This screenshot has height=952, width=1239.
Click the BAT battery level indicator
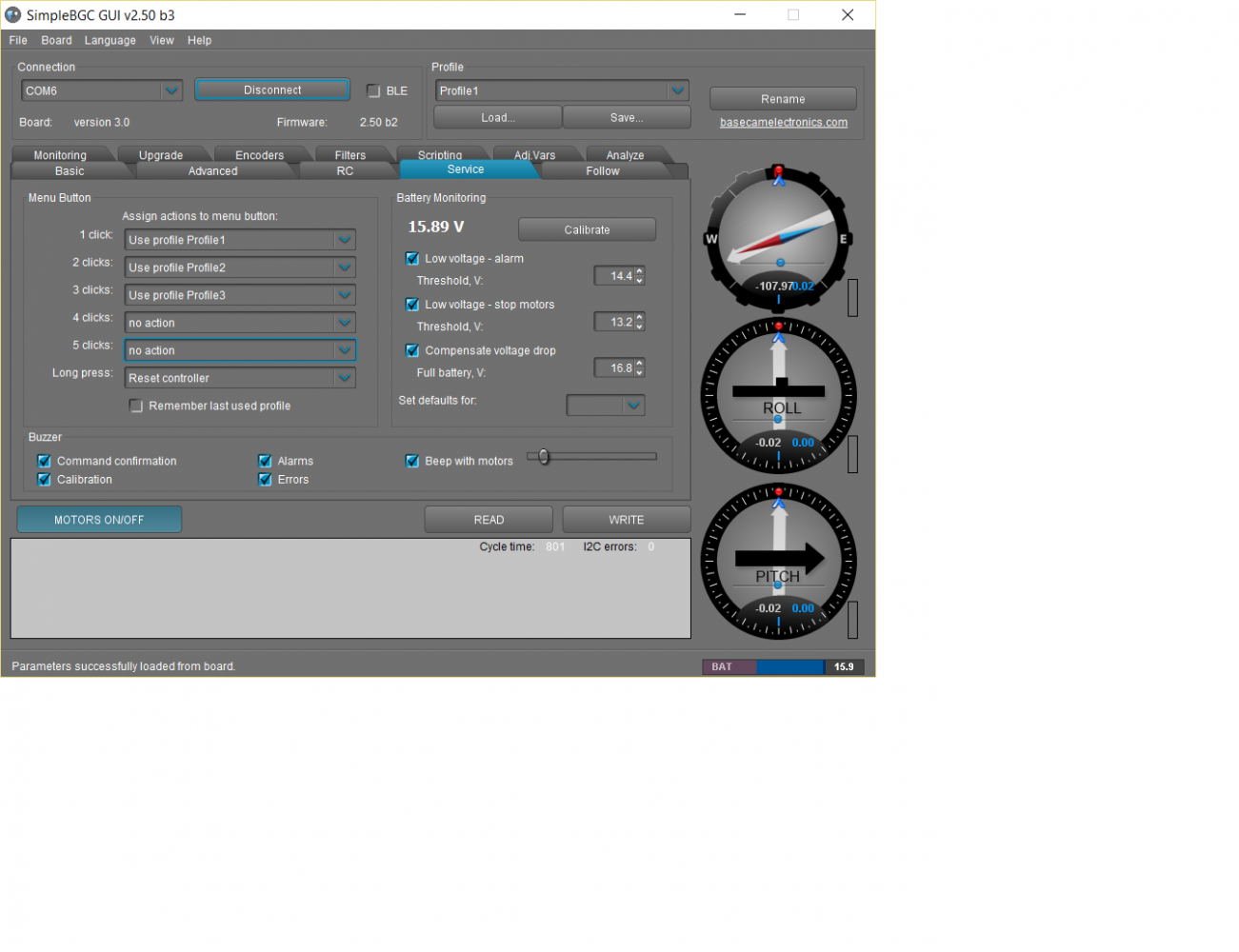click(783, 667)
